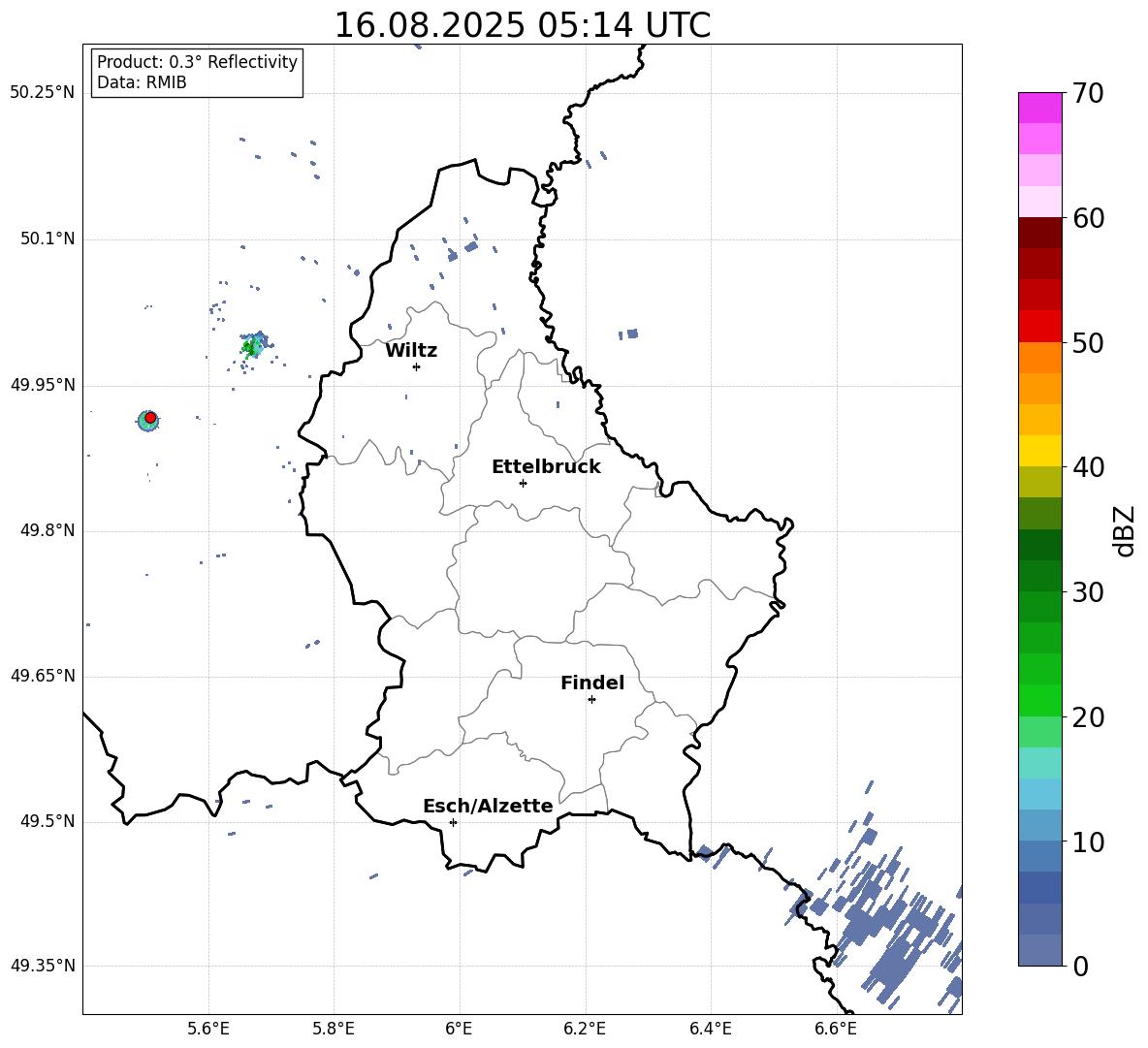Click the dark maroon swatch just below 60 dBZ

pyautogui.click(x=1039, y=233)
